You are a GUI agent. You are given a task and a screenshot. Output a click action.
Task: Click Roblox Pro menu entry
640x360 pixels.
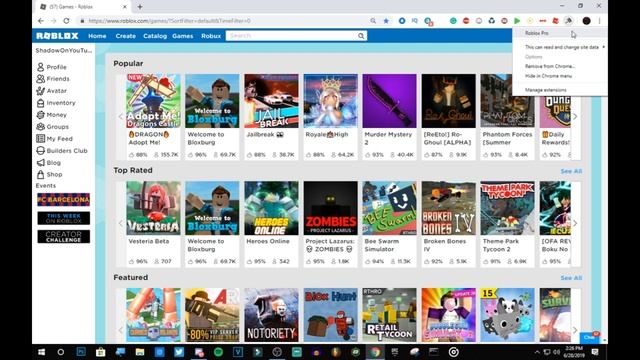click(537, 33)
